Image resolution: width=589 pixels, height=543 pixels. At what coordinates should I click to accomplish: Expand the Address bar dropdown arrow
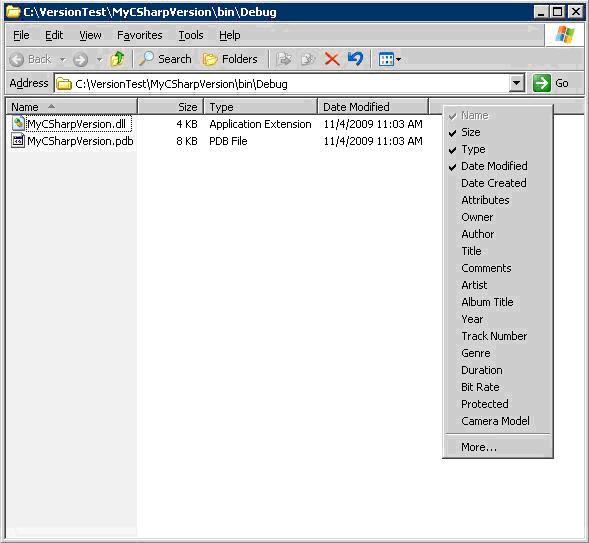pos(517,83)
